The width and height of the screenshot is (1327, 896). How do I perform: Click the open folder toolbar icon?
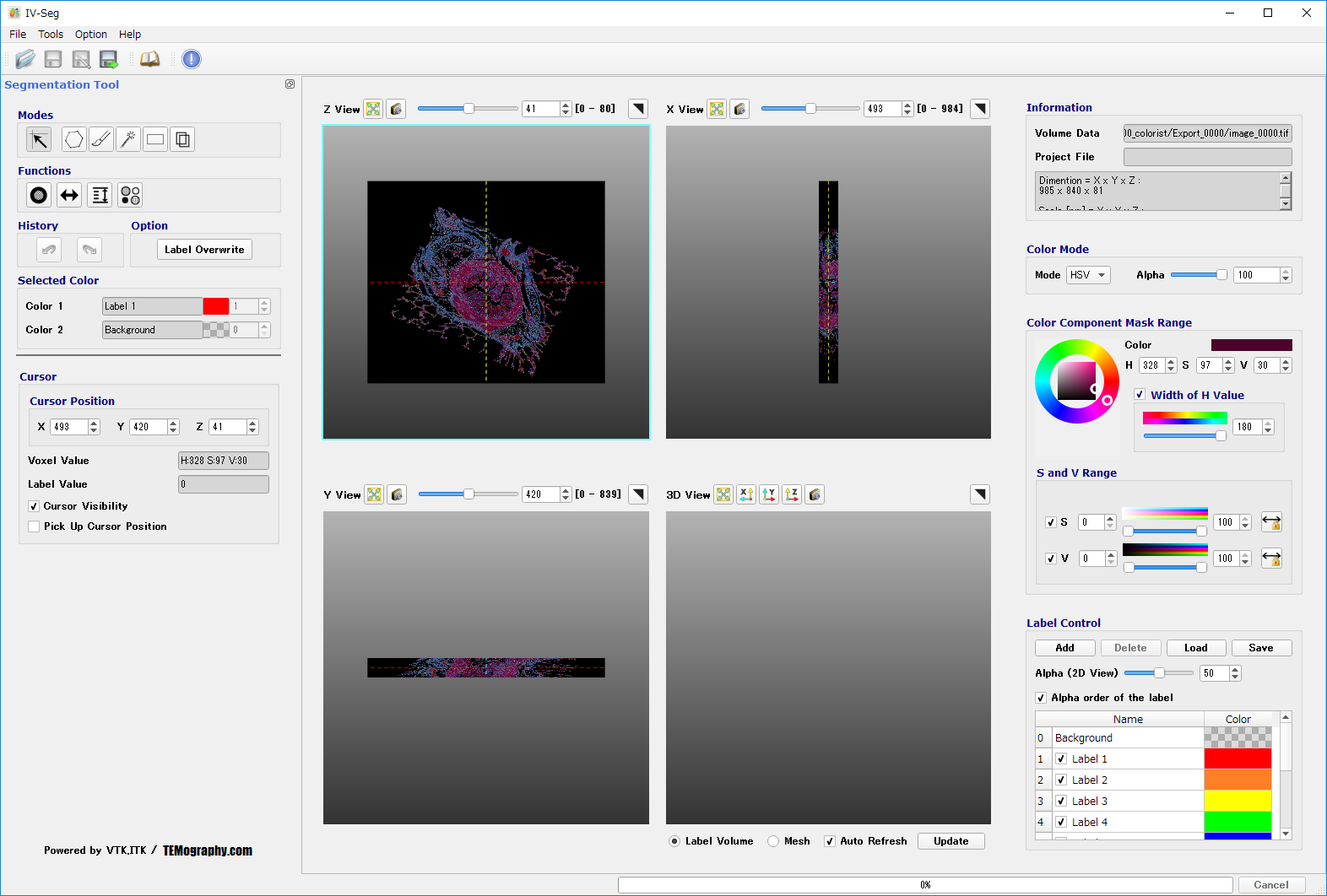click(25, 59)
